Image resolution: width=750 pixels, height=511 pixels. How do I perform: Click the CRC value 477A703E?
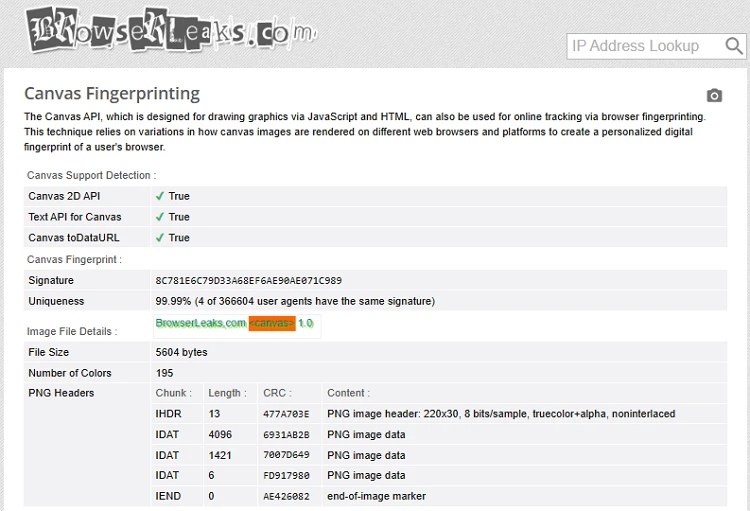click(x=286, y=414)
